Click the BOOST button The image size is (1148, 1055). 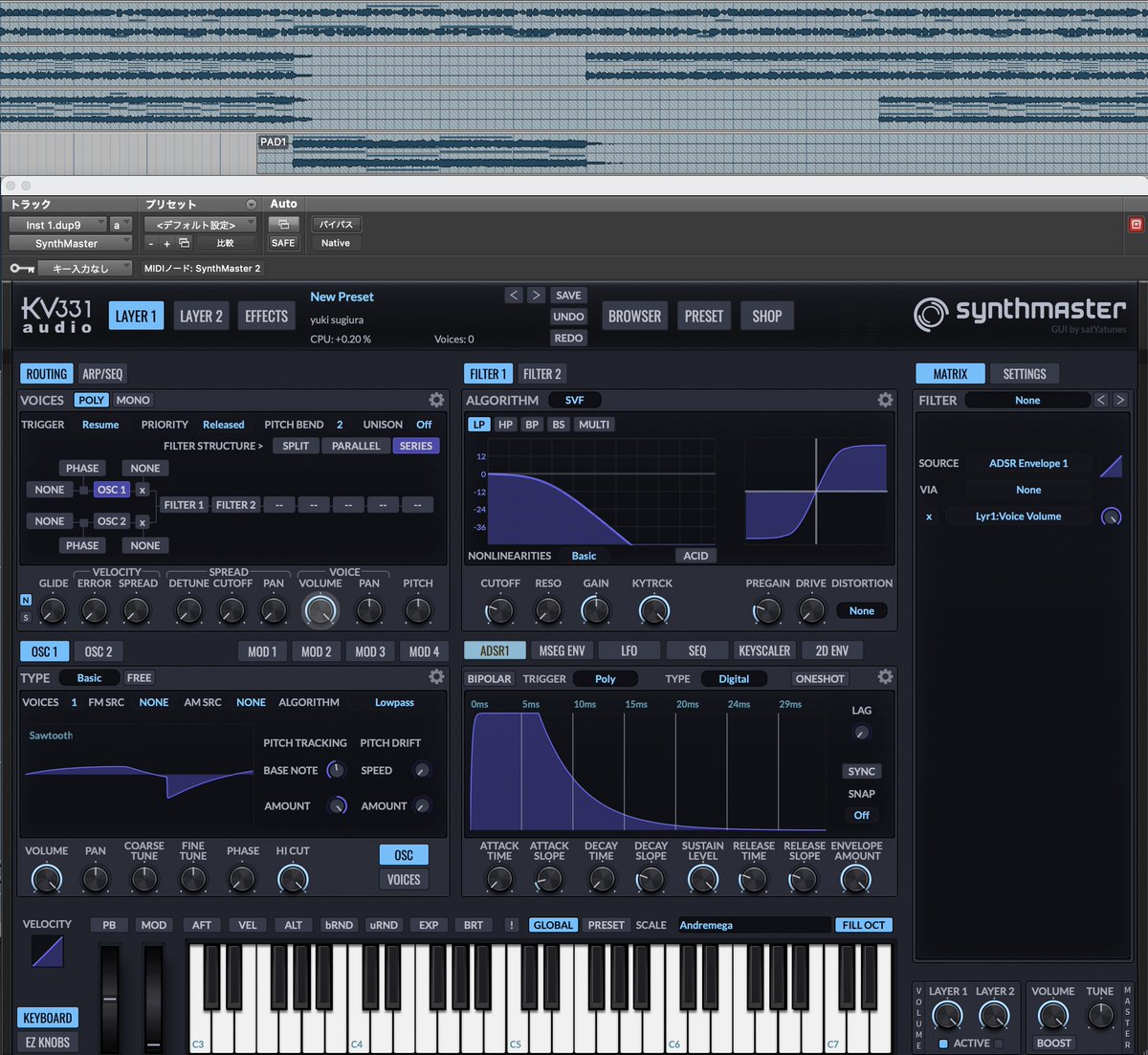point(1053,1043)
